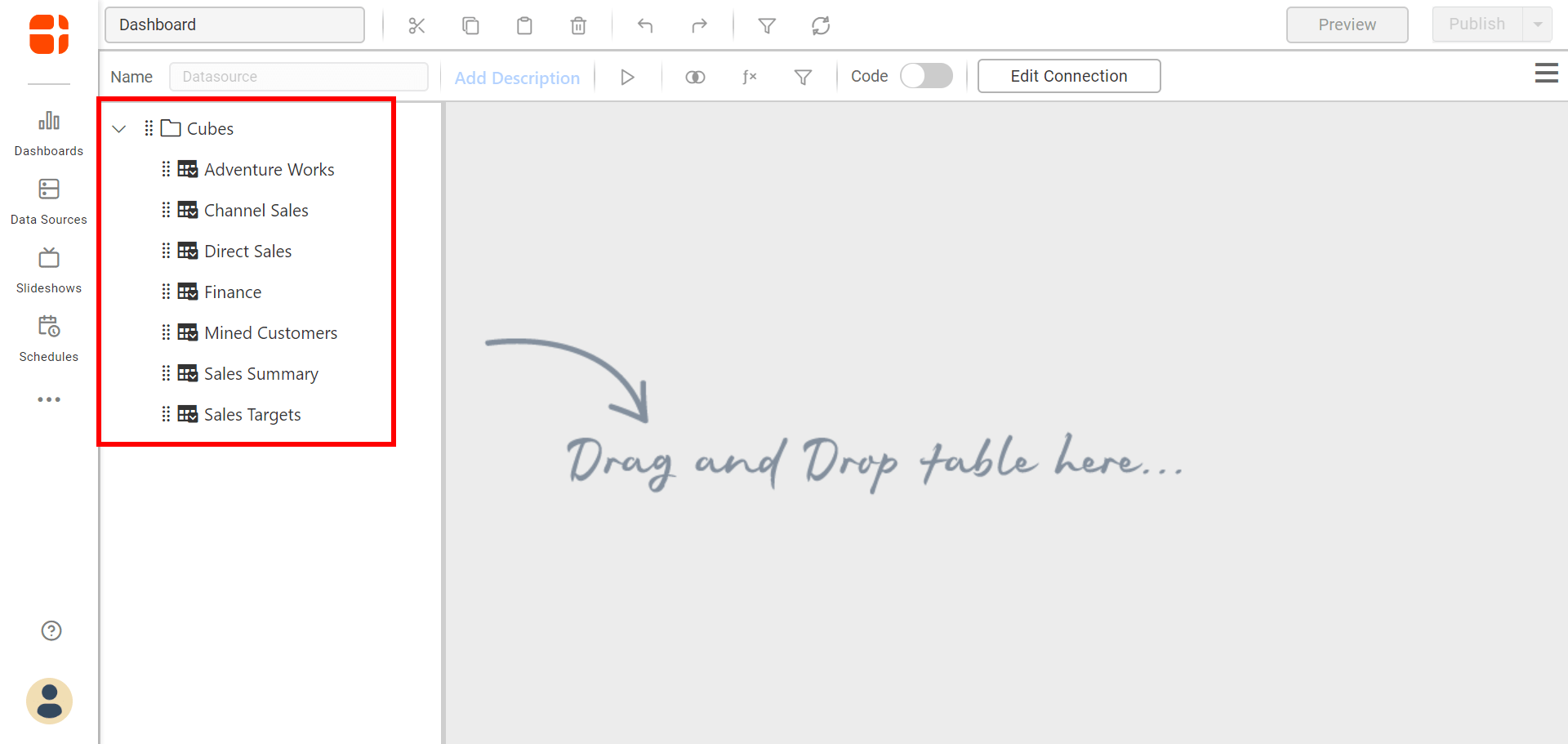Click the data source filter funnel icon
Image resolution: width=1568 pixels, height=744 pixels.
(803, 77)
